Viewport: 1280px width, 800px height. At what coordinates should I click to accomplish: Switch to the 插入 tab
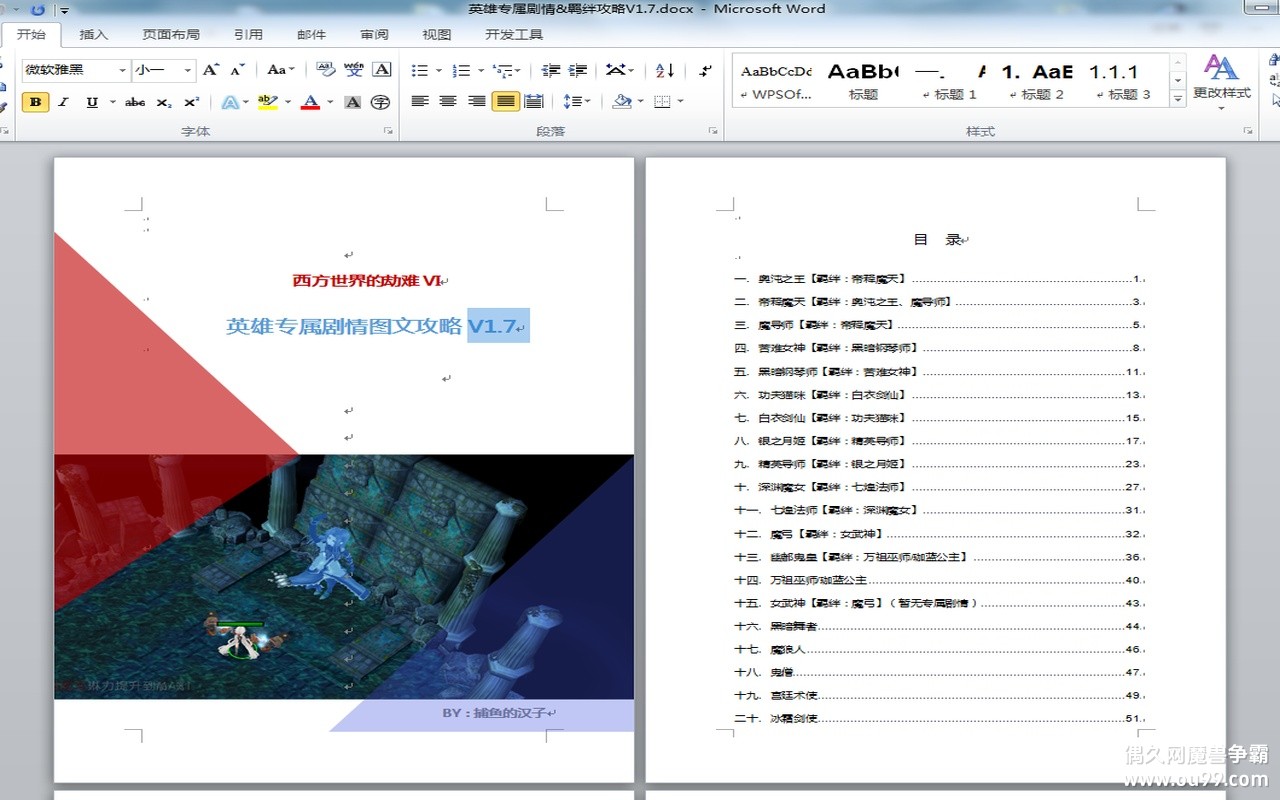pos(93,34)
